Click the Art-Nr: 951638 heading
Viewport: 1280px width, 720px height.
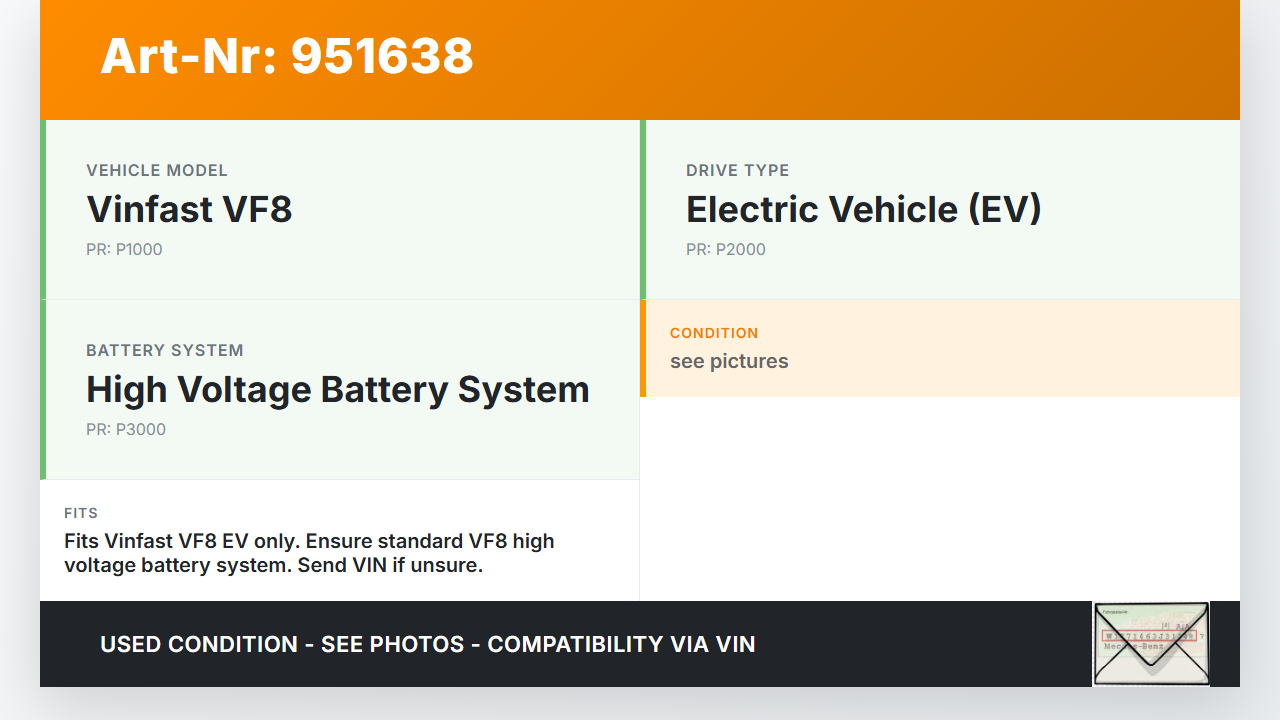(287, 56)
